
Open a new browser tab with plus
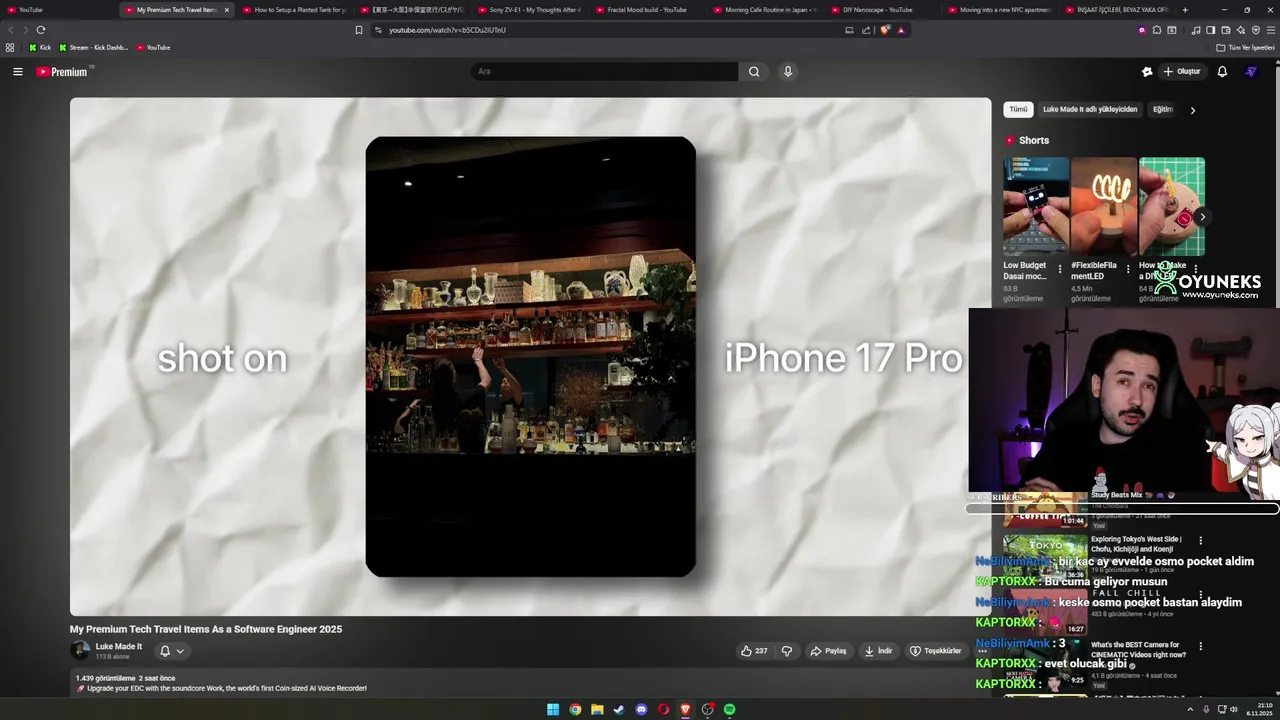1185,10
